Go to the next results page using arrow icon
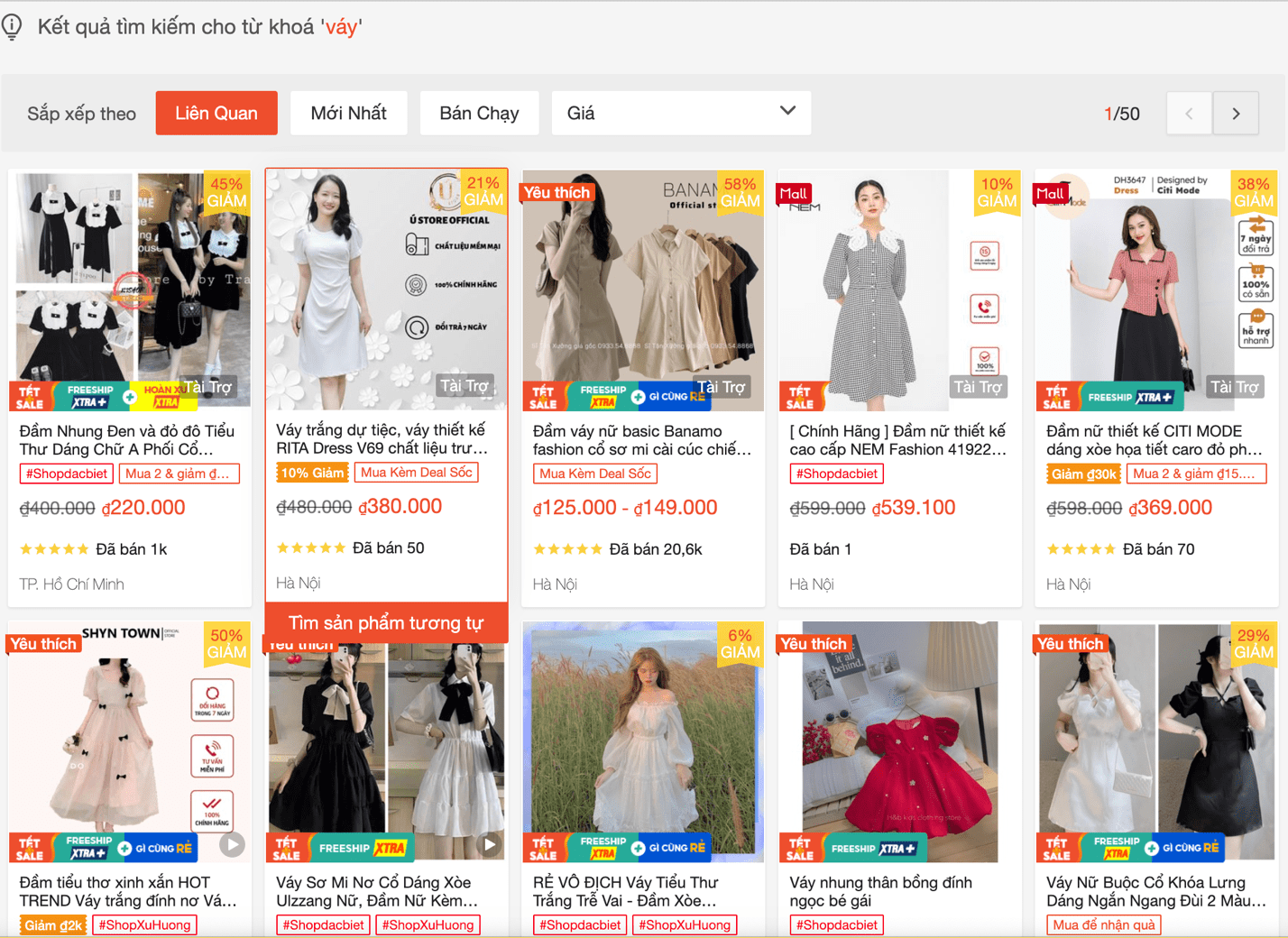1288x938 pixels. [1236, 113]
